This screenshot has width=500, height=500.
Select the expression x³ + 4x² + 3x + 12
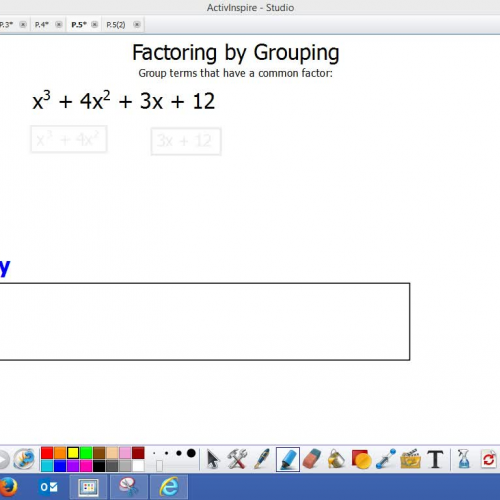point(124,100)
